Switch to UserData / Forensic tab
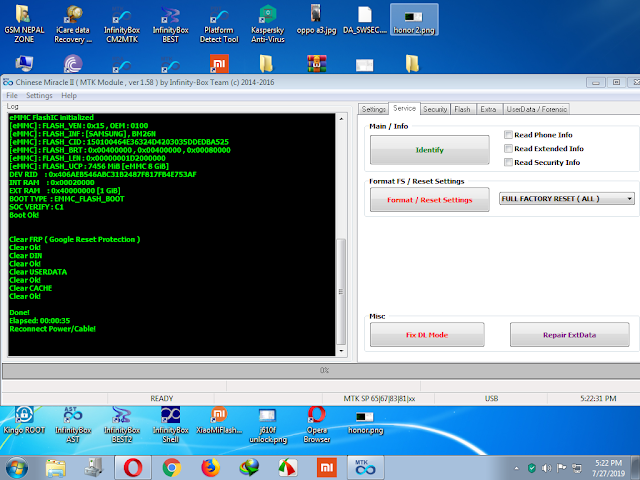The image size is (640, 480). tap(536, 109)
